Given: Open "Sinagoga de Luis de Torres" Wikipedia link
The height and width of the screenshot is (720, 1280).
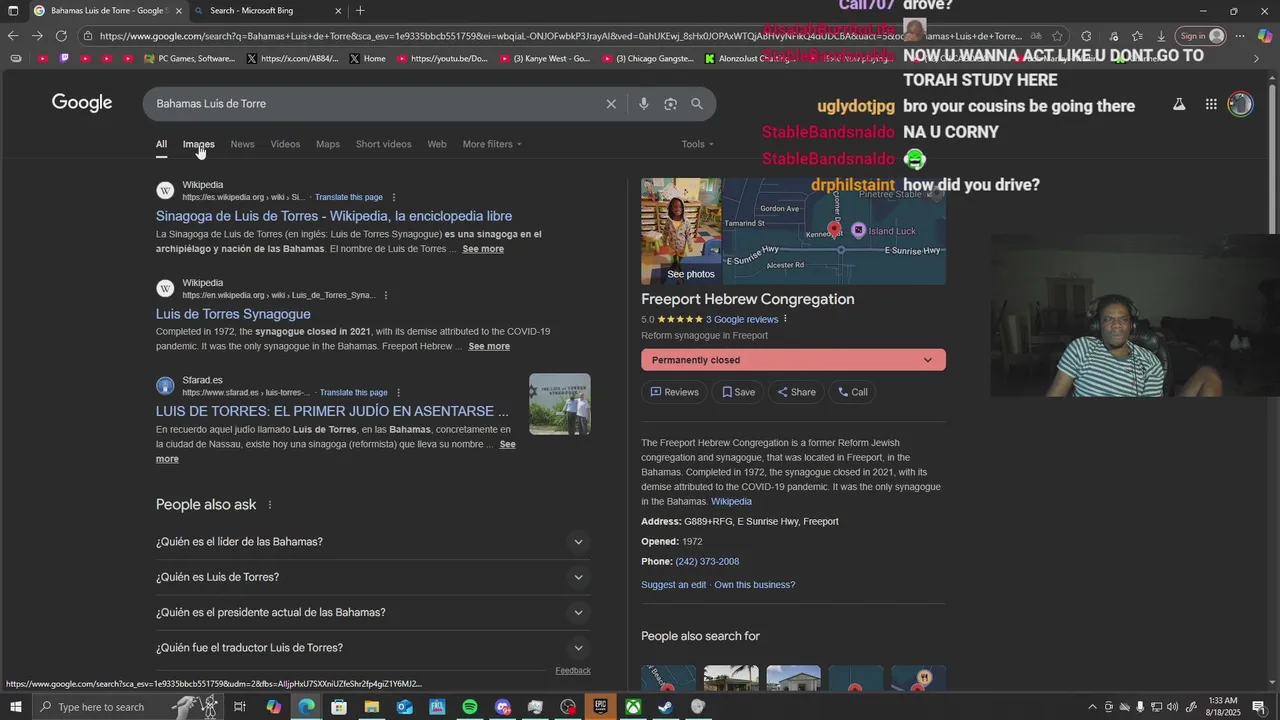Looking at the screenshot, I should [x=334, y=216].
